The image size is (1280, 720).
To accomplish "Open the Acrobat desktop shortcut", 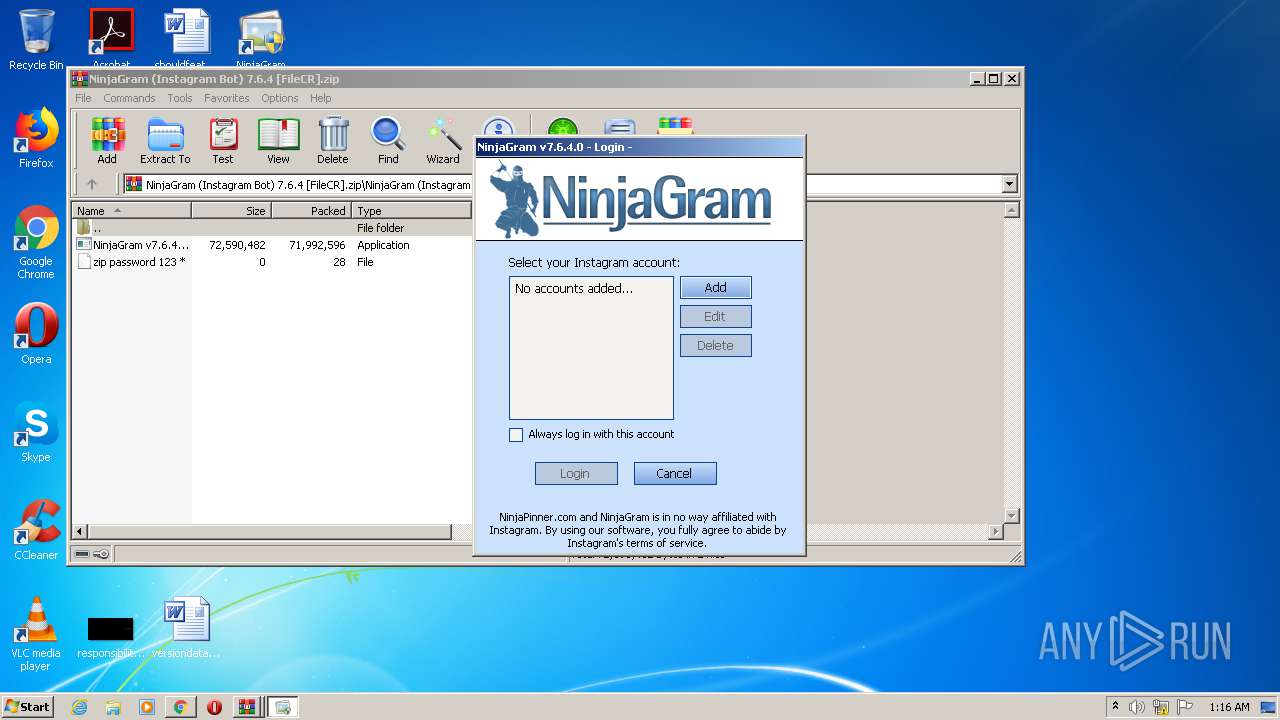I will tap(111, 40).
